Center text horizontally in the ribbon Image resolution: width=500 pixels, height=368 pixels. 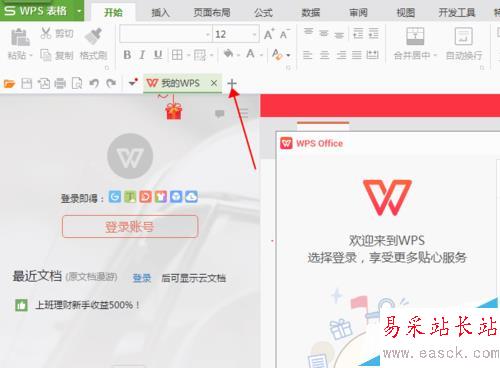click(324, 55)
